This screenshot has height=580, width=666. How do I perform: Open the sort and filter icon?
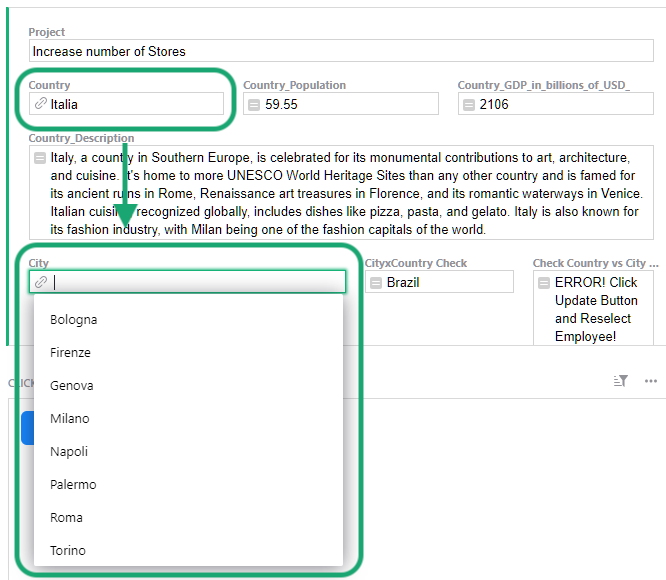tap(620, 381)
